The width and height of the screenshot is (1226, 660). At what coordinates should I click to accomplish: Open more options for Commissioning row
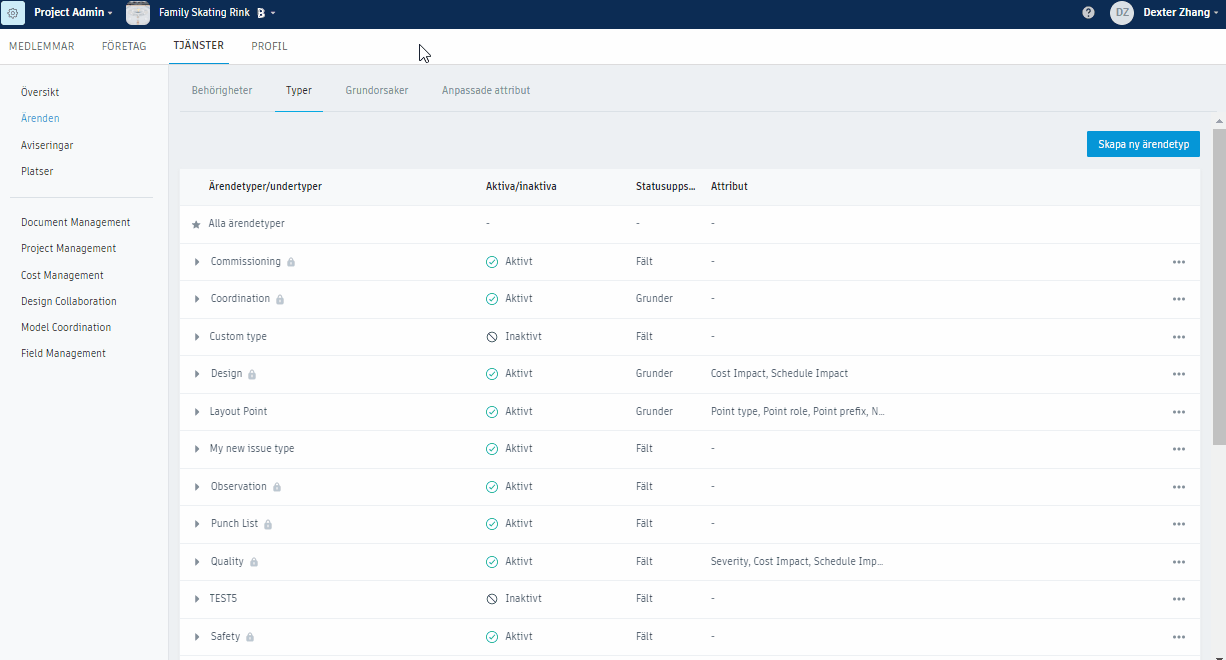click(1179, 262)
